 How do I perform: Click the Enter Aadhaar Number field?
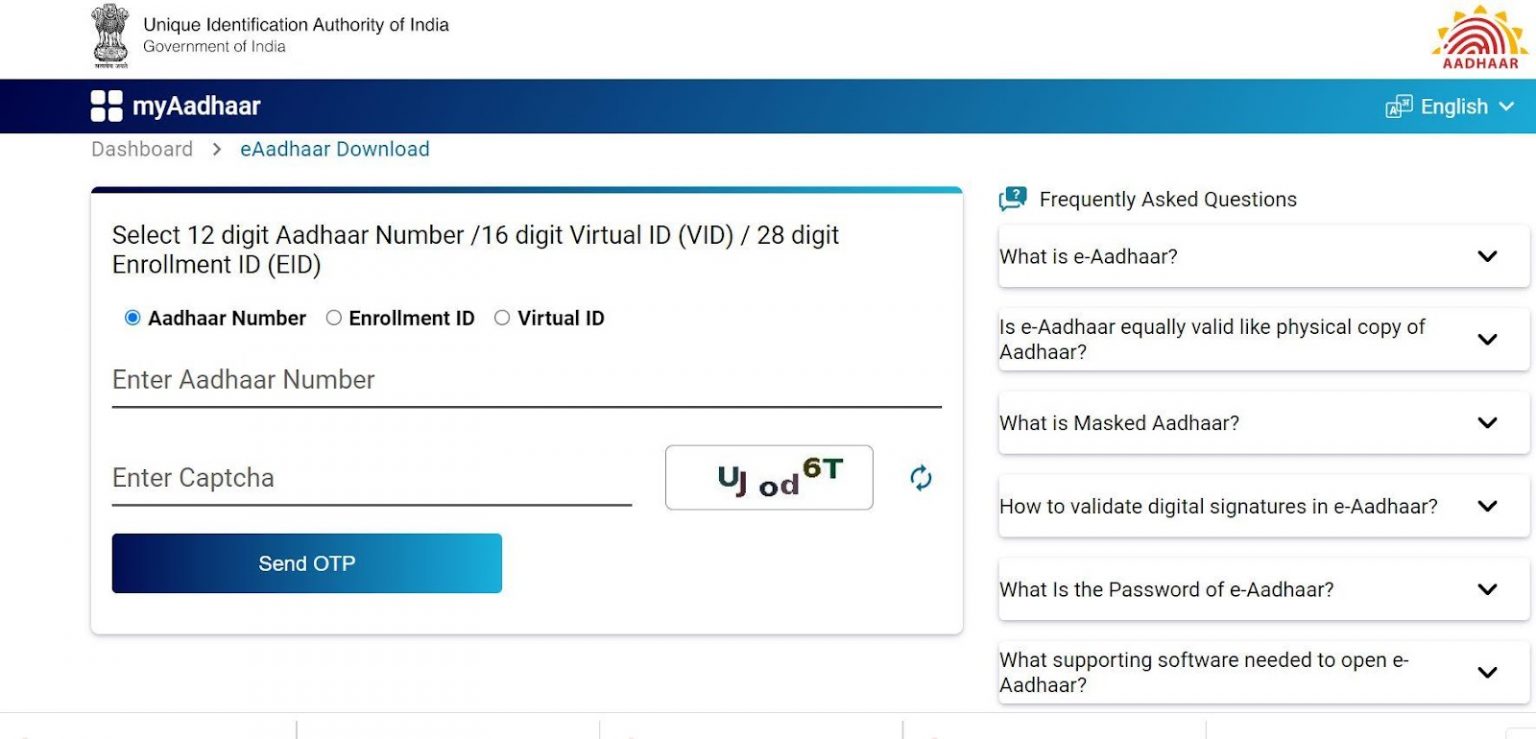[400, 382]
